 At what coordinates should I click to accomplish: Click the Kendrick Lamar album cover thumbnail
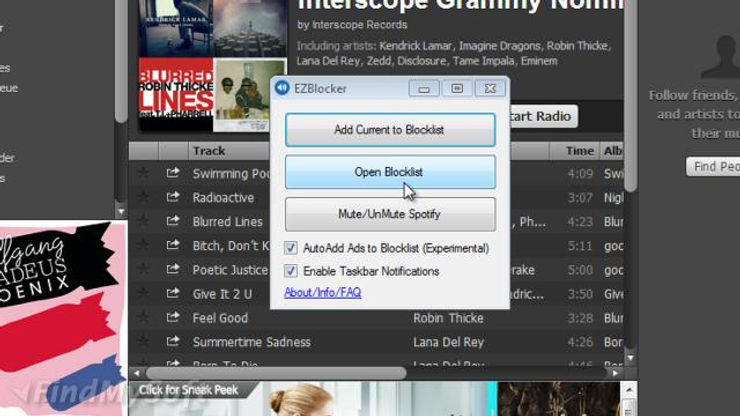(x=176, y=28)
